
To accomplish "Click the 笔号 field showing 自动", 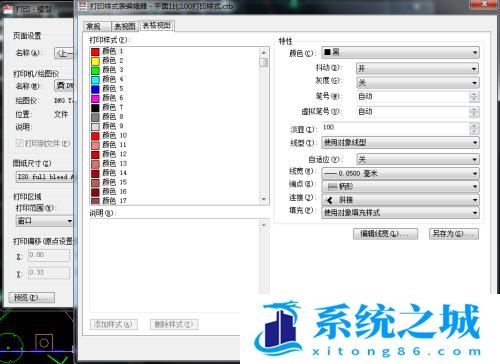I will click(x=413, y=97).
